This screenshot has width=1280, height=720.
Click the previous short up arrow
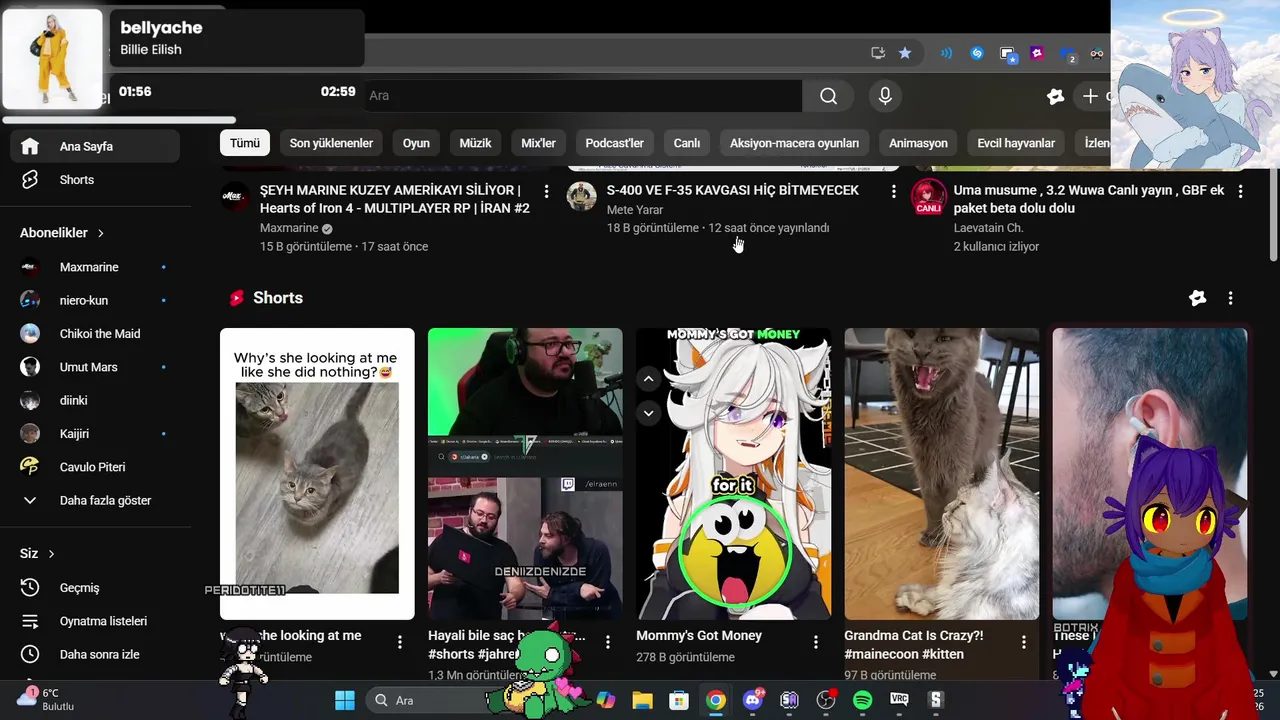pyautogui.click(x=648, y=379)
